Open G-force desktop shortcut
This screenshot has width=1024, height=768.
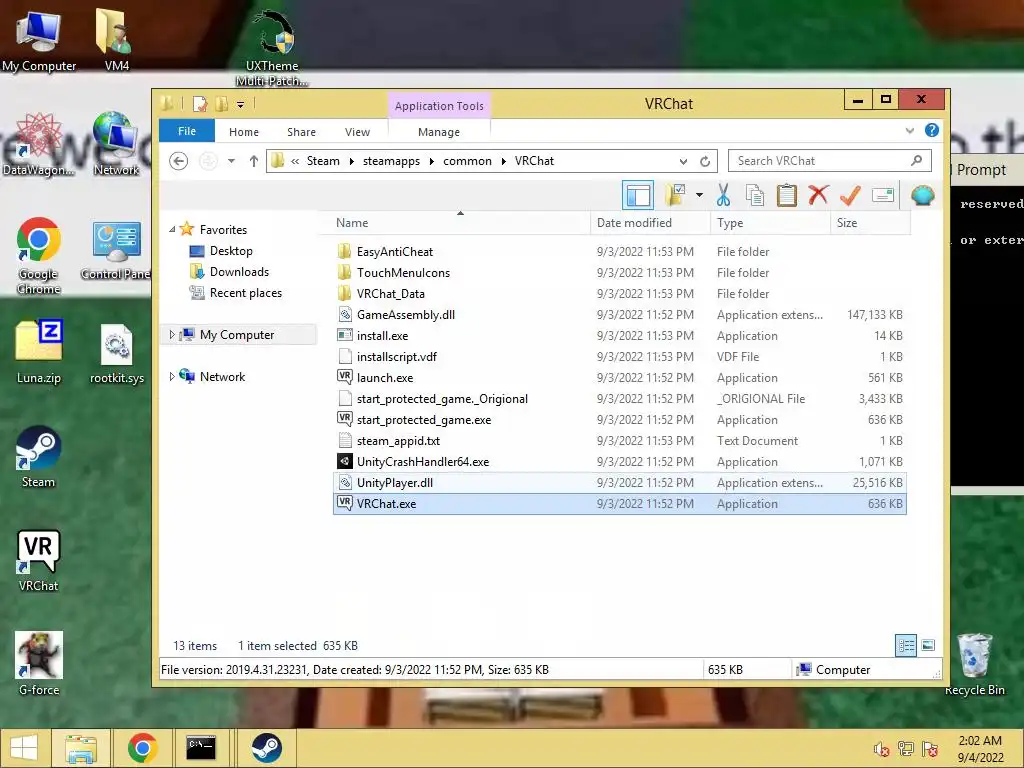(39, 664)
